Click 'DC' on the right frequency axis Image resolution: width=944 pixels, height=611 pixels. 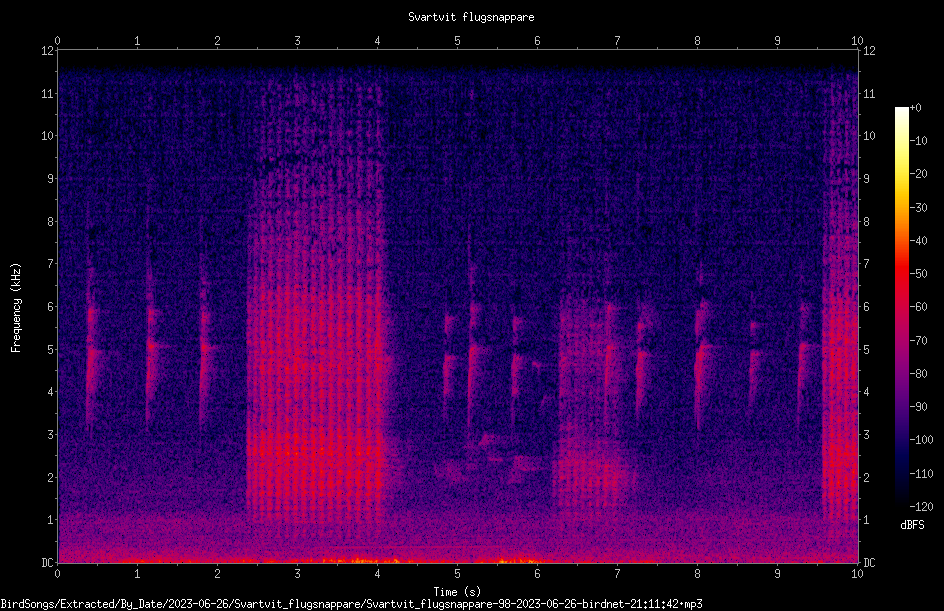tap(869, 563)
